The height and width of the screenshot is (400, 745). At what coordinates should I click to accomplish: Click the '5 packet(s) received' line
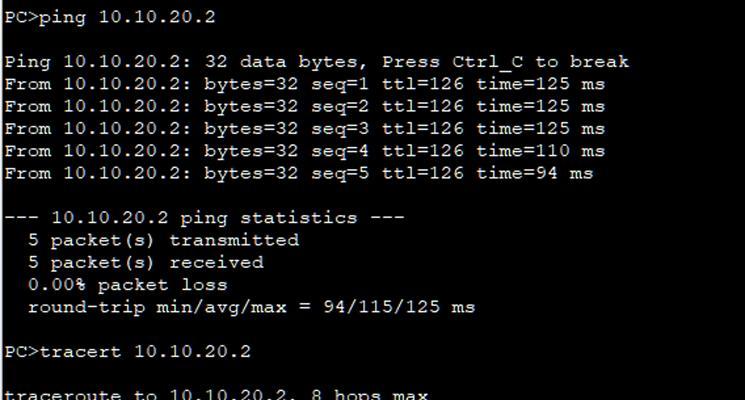[x=146, y=263]
